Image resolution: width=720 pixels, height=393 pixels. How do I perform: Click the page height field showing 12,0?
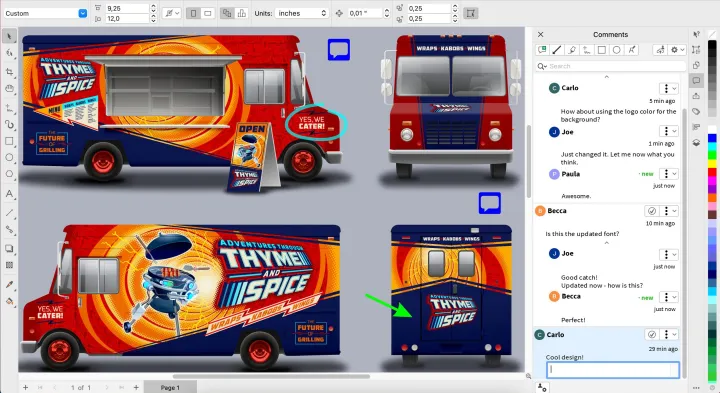click(127, 19)
